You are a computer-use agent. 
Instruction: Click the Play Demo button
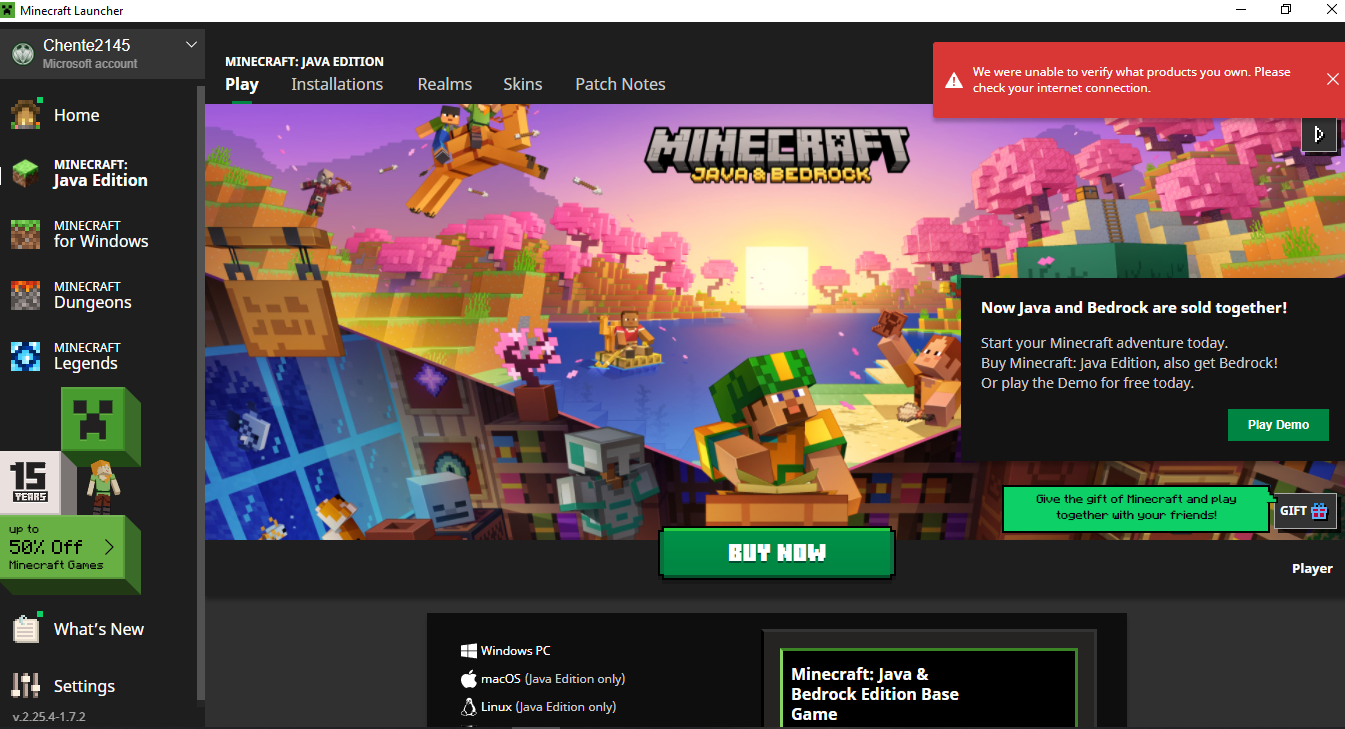(1278, 425)
